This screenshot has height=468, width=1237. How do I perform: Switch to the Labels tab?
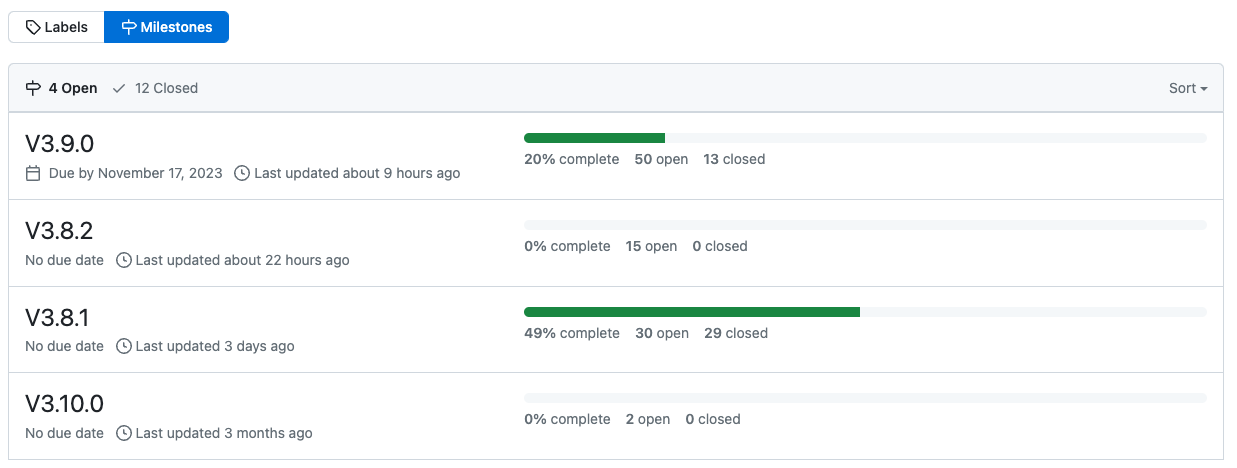click(x=56, y=28)
